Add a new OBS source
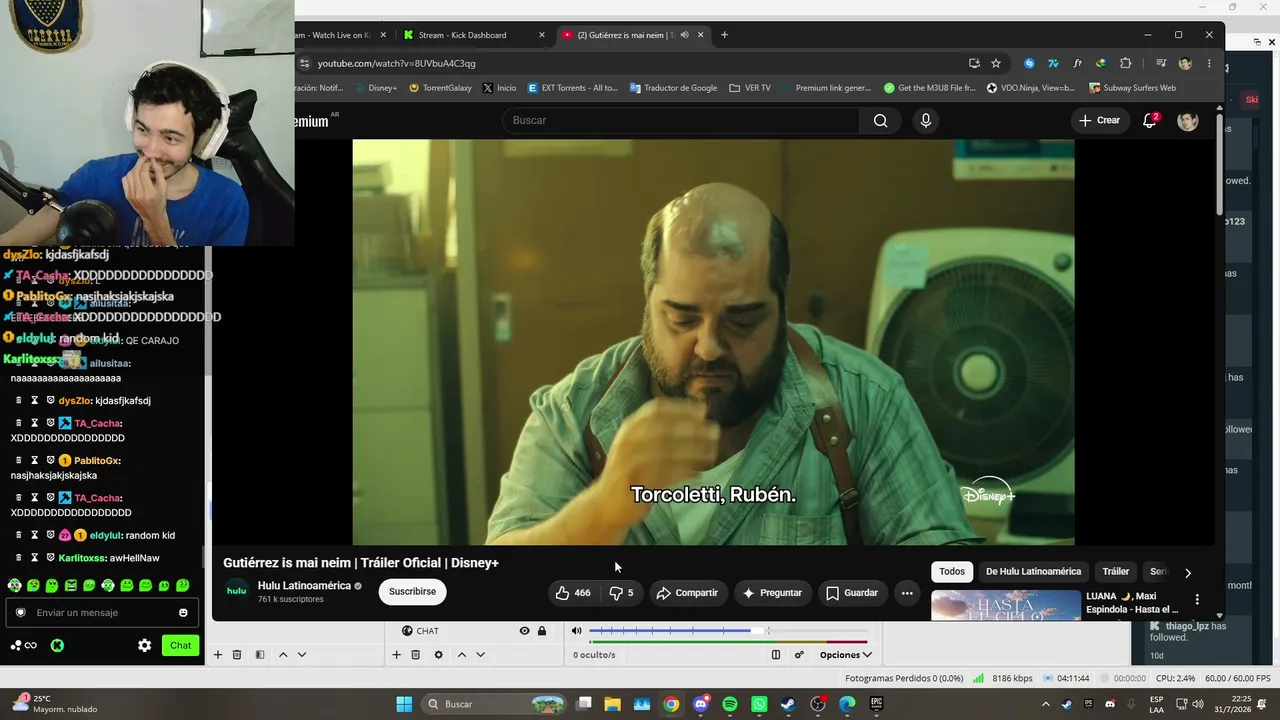 point(396,655)
